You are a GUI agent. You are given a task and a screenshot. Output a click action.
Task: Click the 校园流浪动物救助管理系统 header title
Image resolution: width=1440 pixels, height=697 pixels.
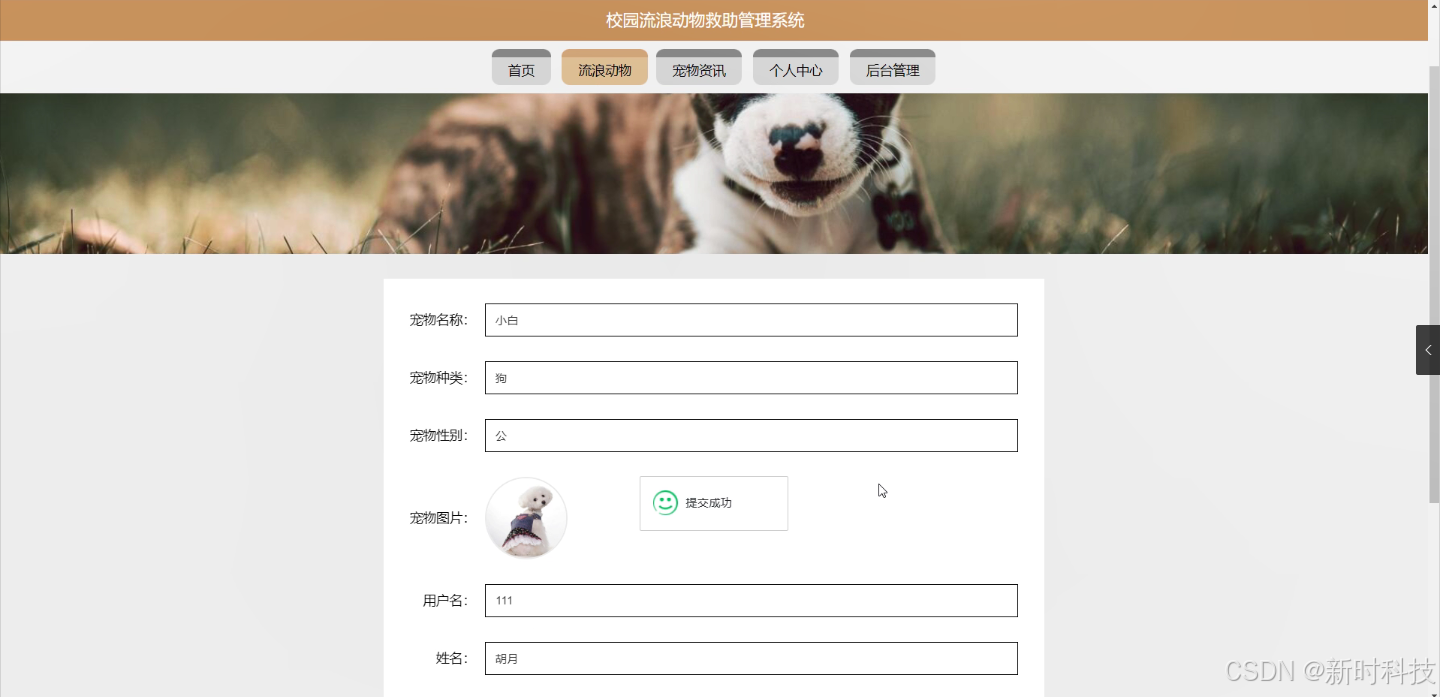705,20
